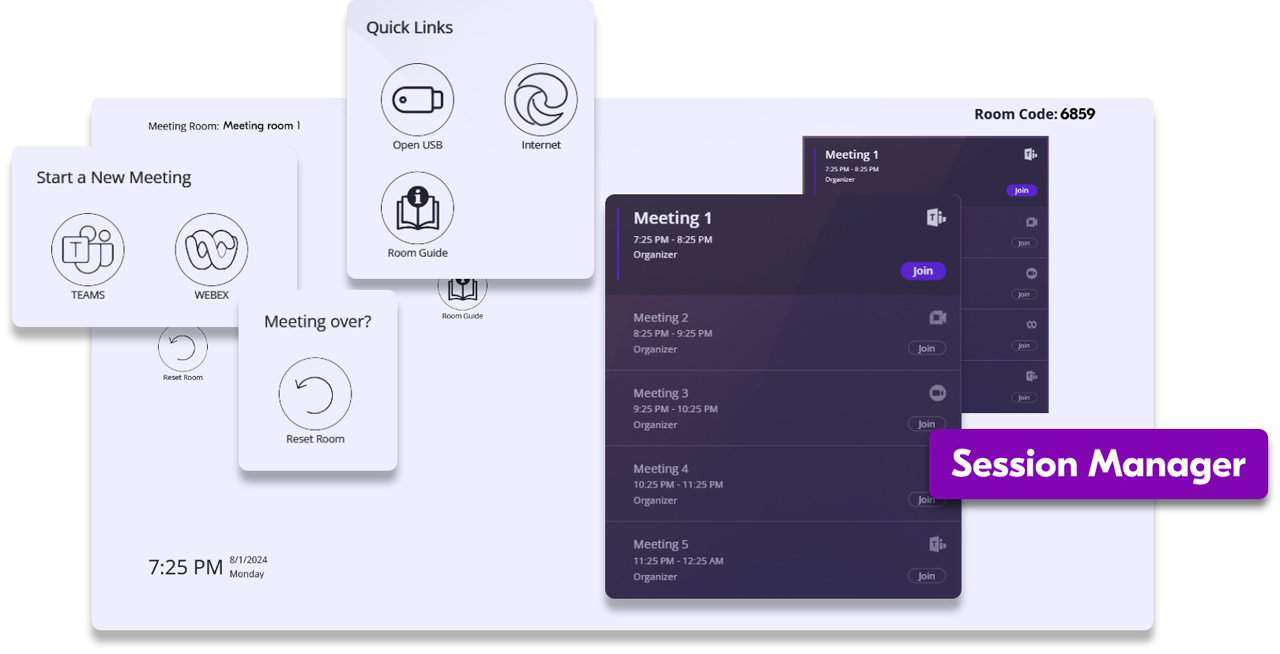This screenshot has width=1280, height=654.
Task: Click the Teams logo on the Meeting 5 row
Action: [x=936, y=544]
